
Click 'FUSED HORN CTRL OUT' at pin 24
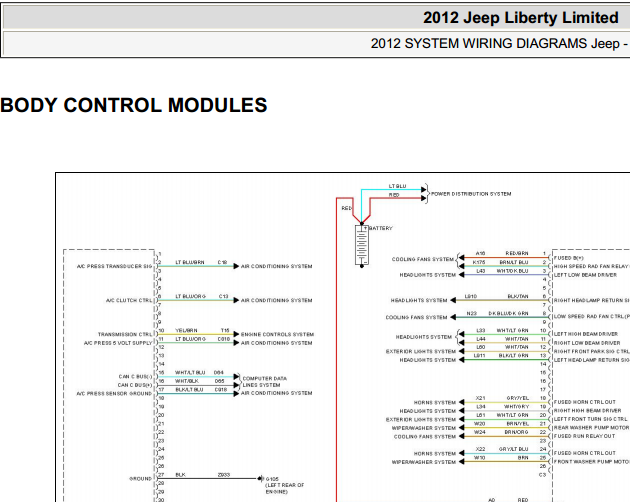coord(585,453)
